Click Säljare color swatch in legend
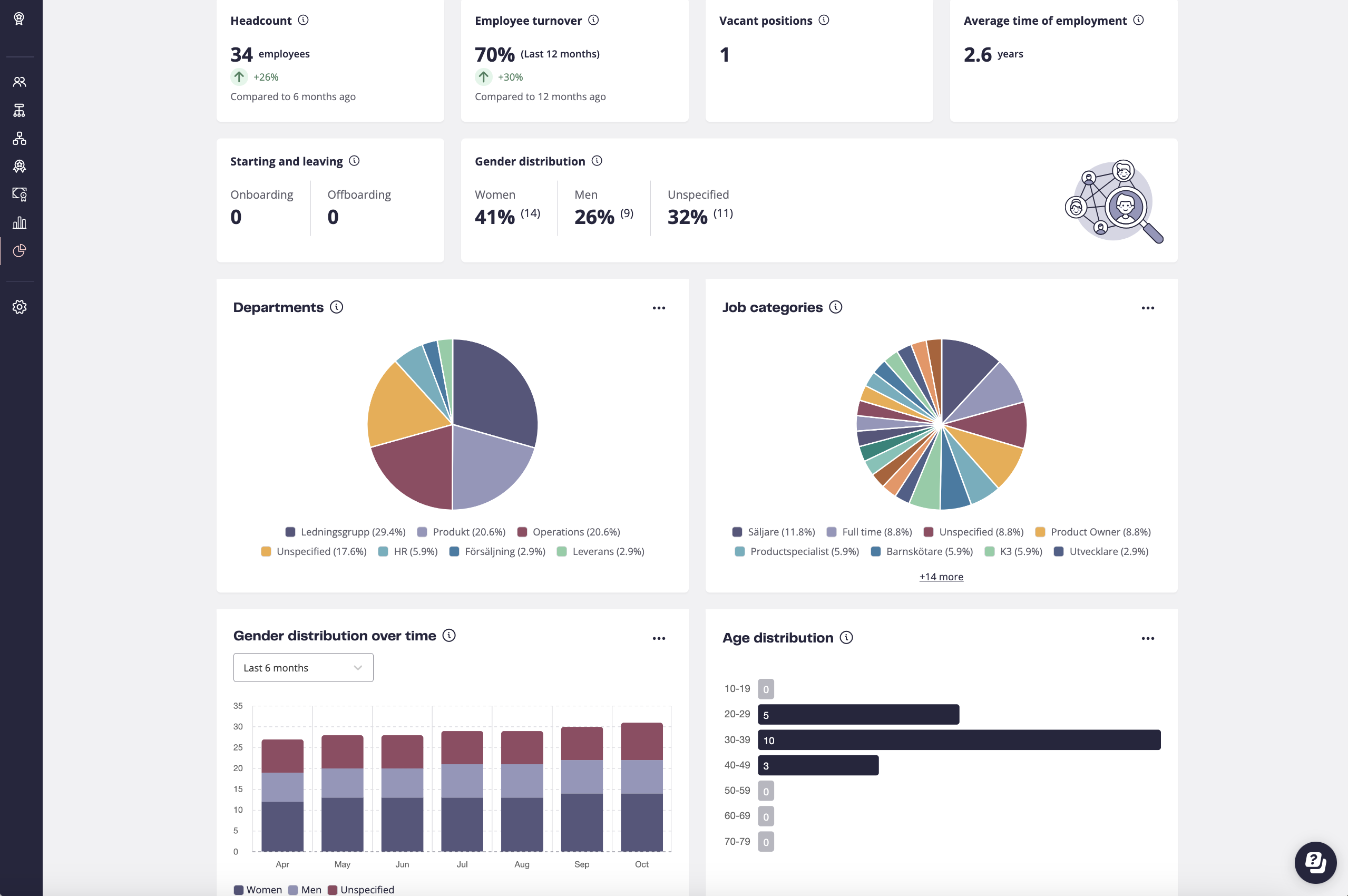 point(737,532)
